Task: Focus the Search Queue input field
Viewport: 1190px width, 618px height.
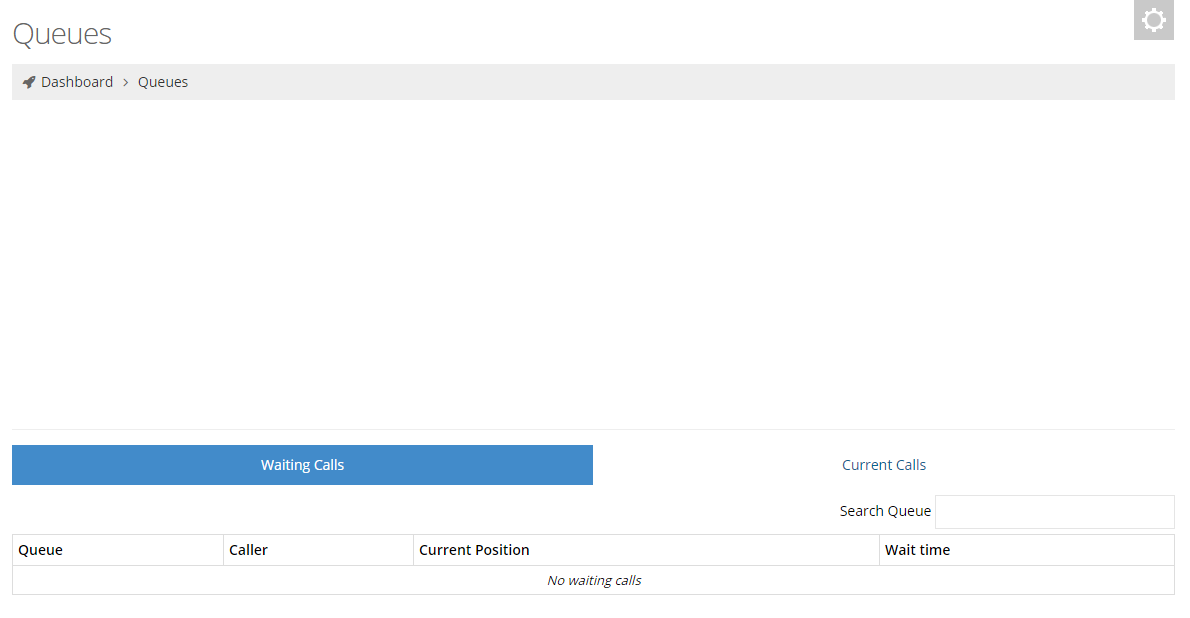Action: tap(1054, 512)
